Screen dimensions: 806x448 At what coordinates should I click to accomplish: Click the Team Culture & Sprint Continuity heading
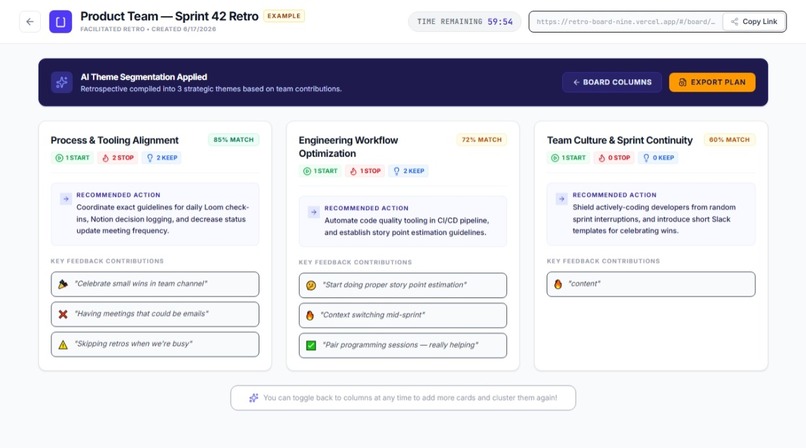619,140
